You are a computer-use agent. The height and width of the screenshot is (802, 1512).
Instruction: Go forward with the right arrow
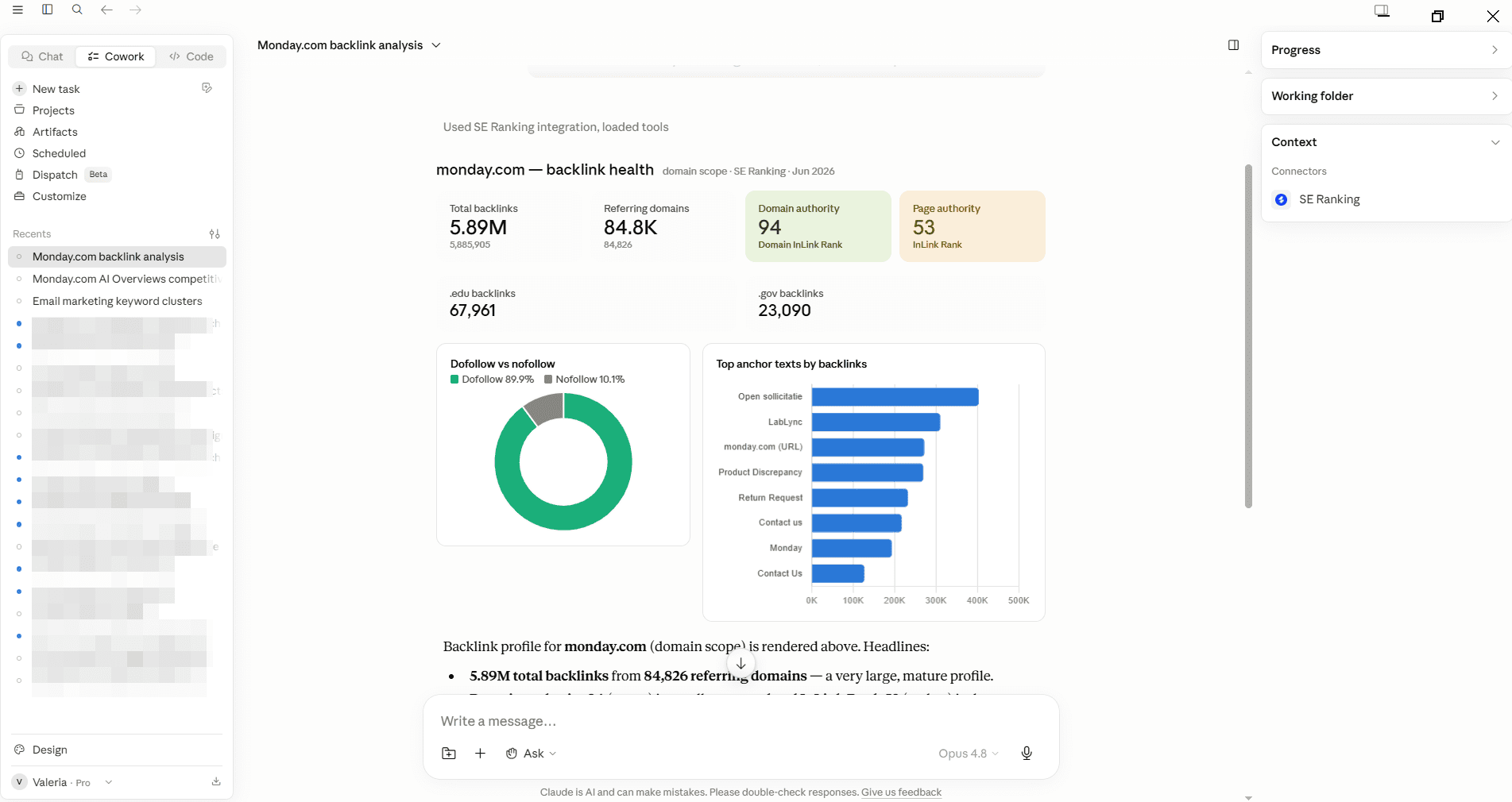pyautogui.click(x=136, y=10)
